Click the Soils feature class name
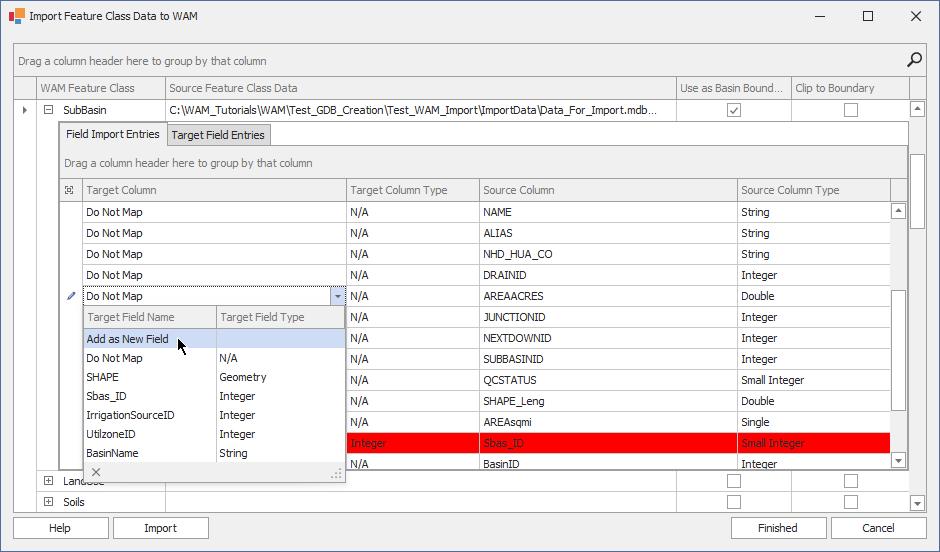 pos(74,502)
